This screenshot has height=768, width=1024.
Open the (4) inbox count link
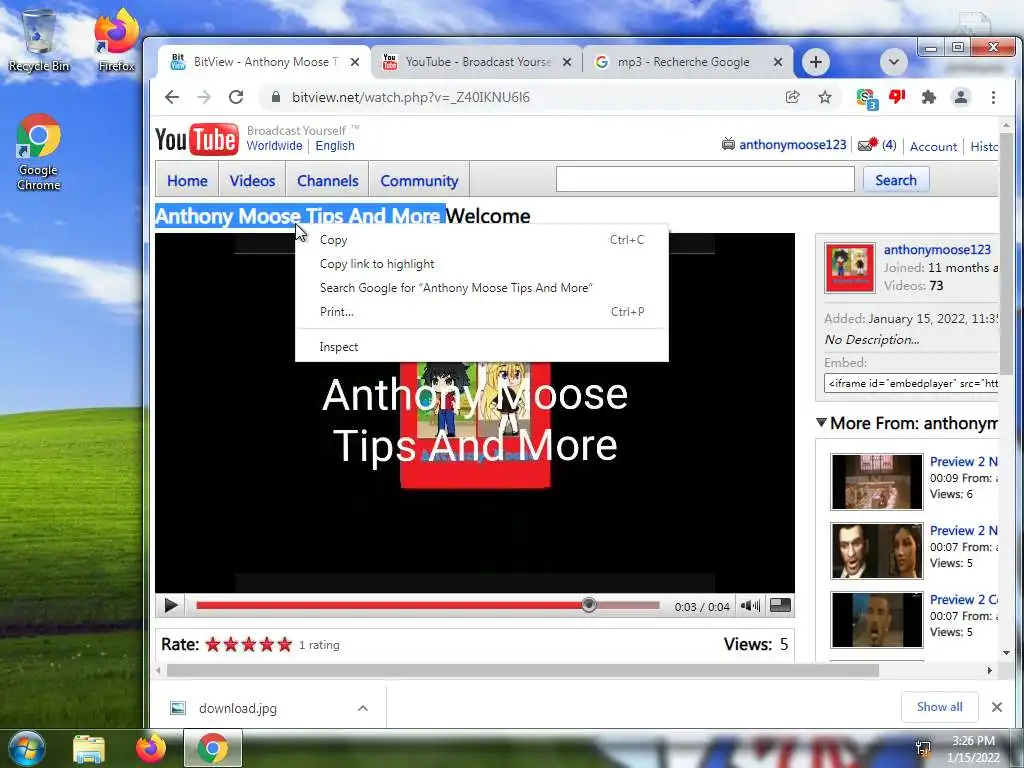889,144
